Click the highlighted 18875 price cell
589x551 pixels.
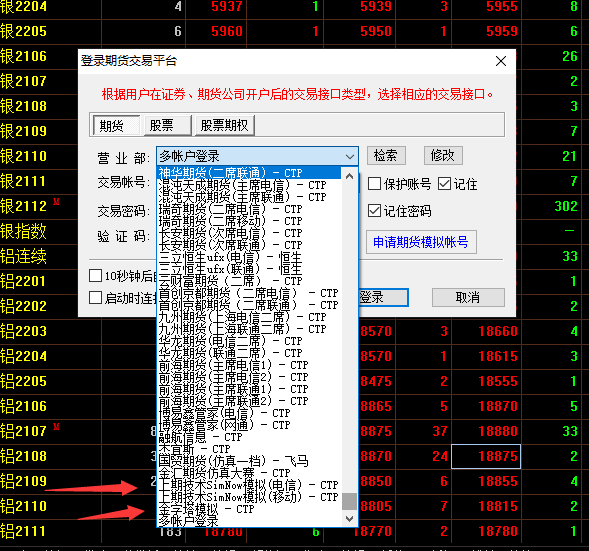(486, 456)
